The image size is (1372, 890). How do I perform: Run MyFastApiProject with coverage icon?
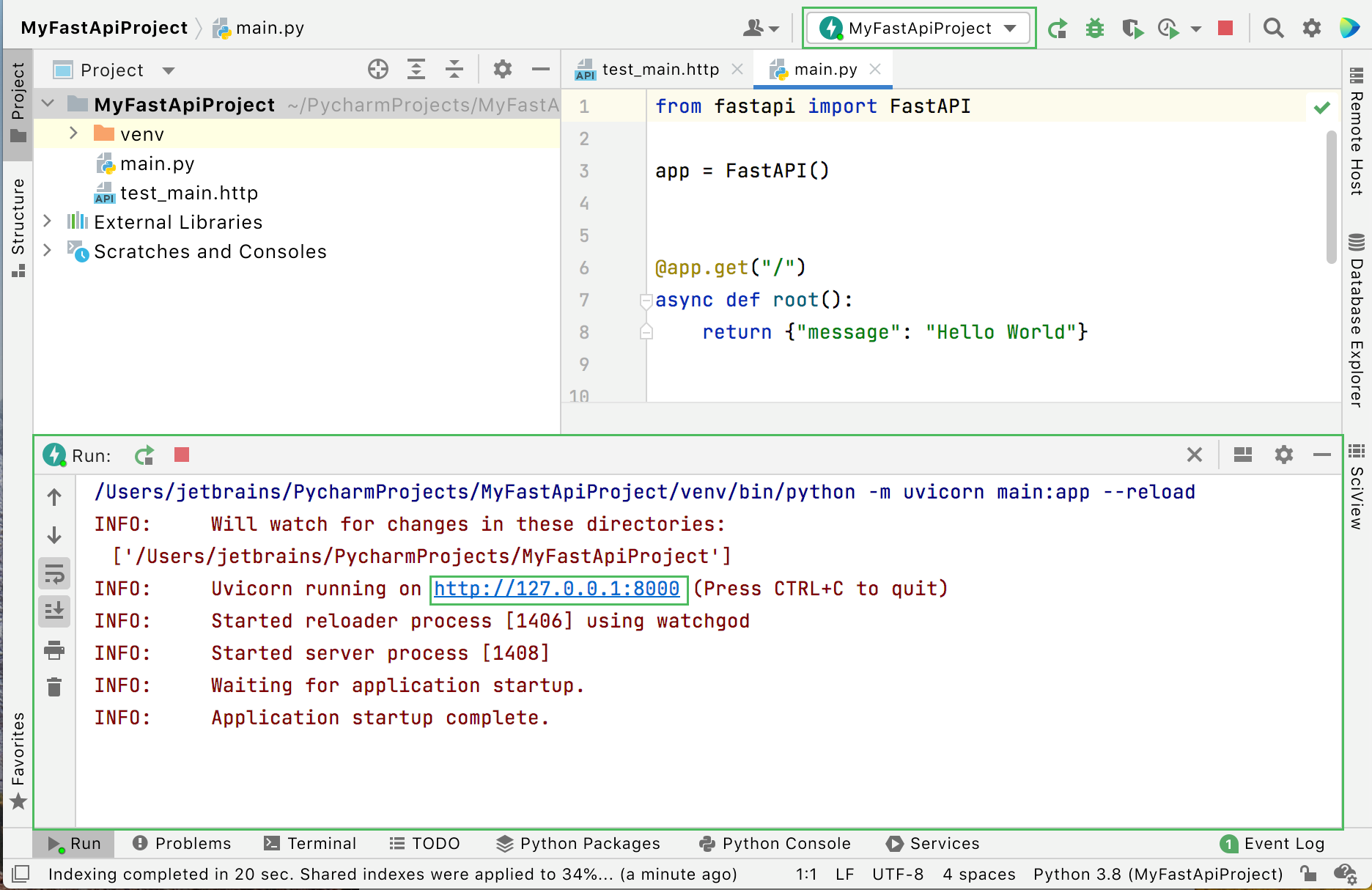coord(1133,28)
